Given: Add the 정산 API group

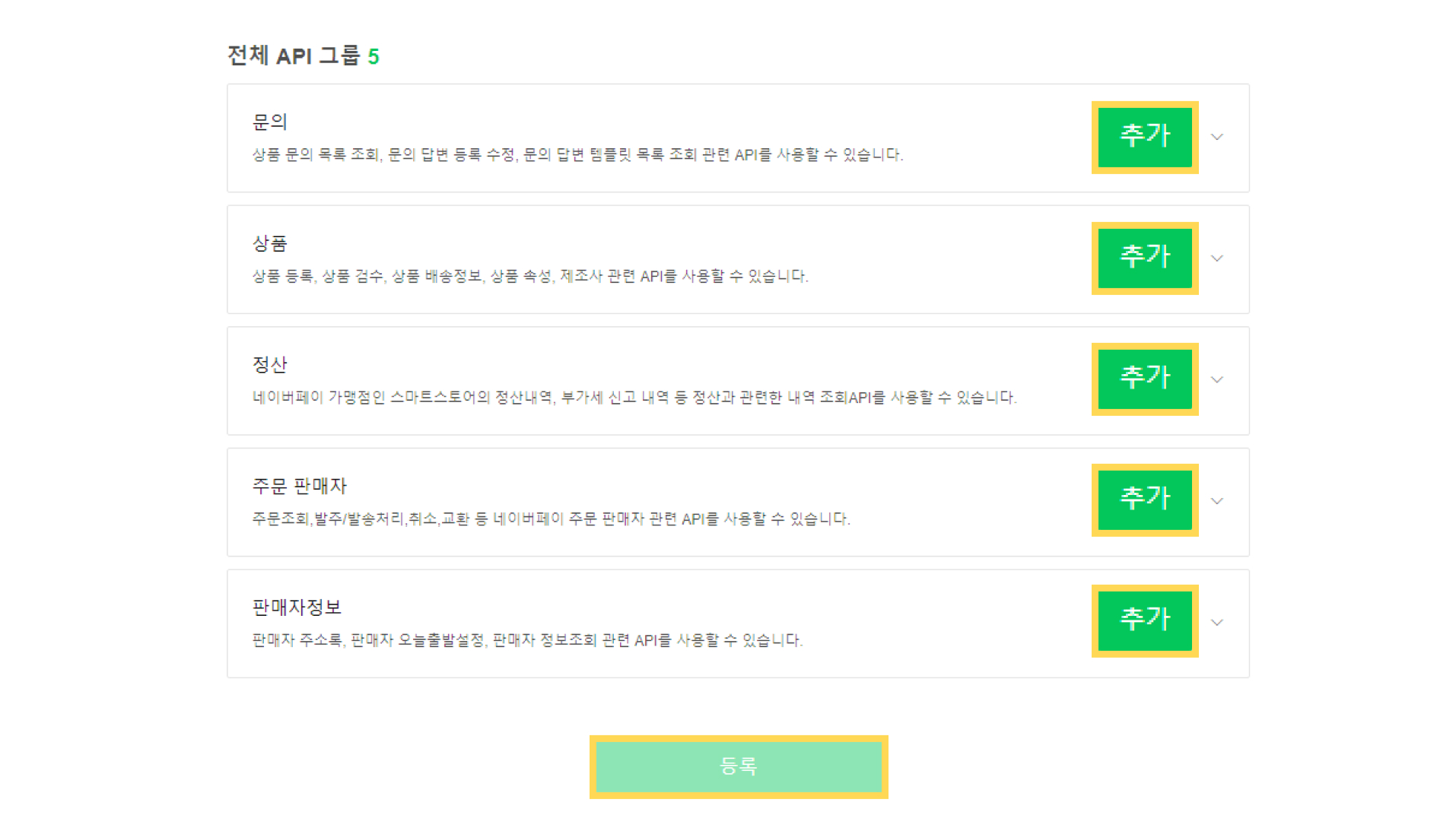Looking at the screenshot, I should 1144,379.
